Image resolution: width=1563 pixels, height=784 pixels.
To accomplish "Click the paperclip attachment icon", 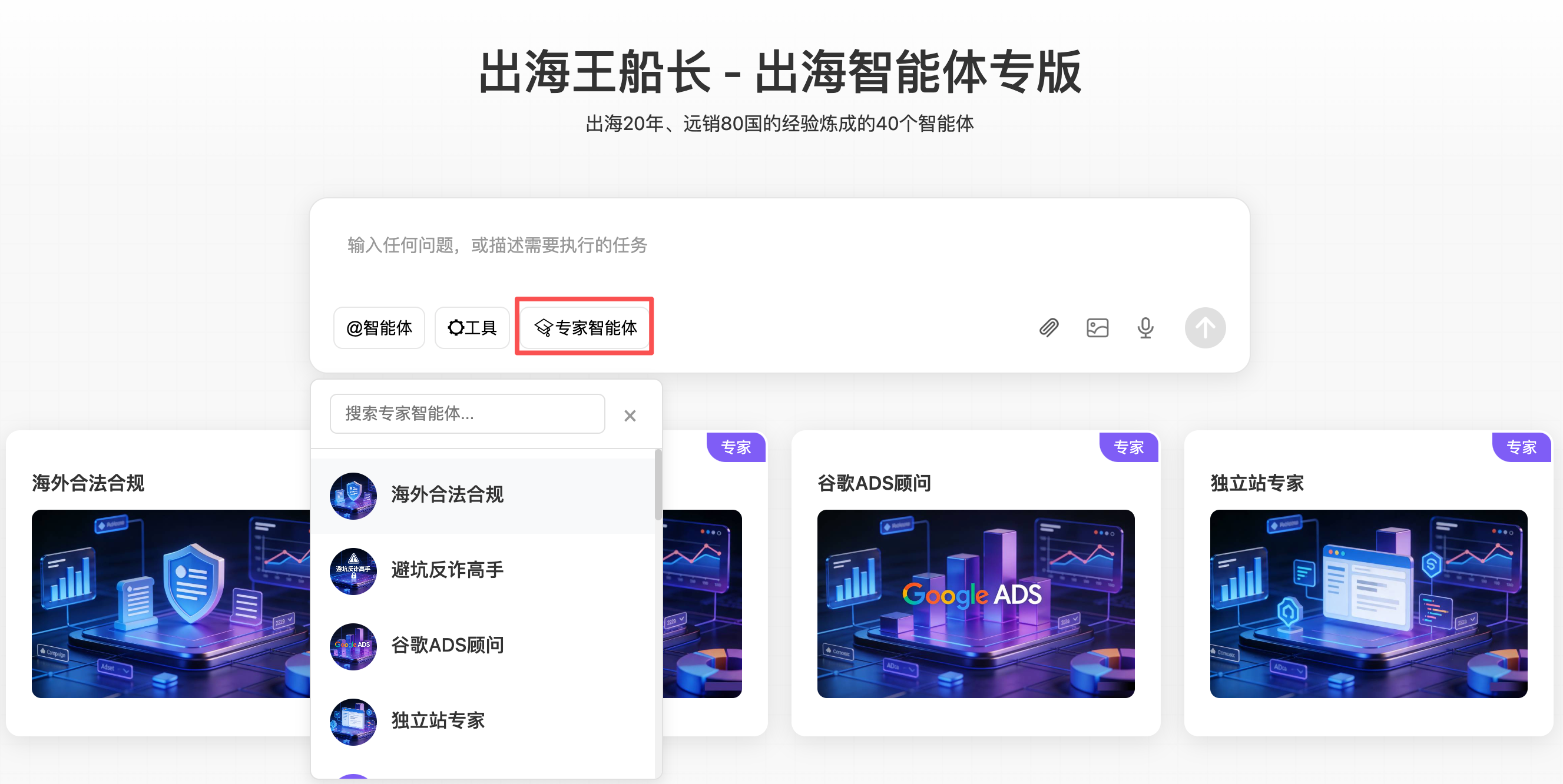I will click(x=1048, y=328).
